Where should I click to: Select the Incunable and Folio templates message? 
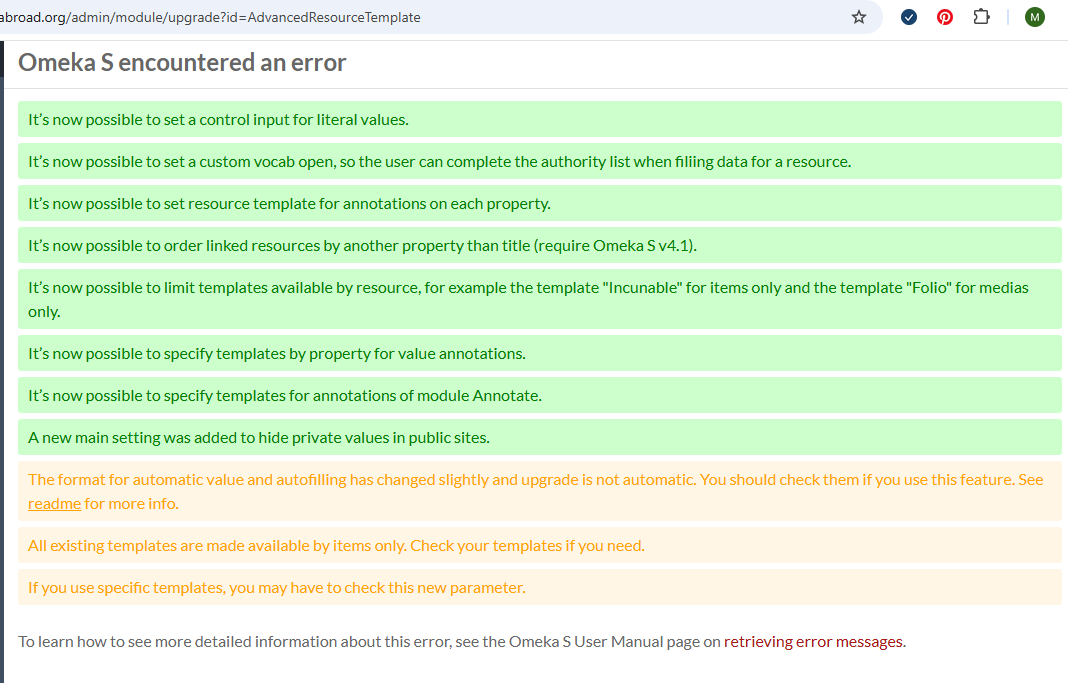[539, 300]
